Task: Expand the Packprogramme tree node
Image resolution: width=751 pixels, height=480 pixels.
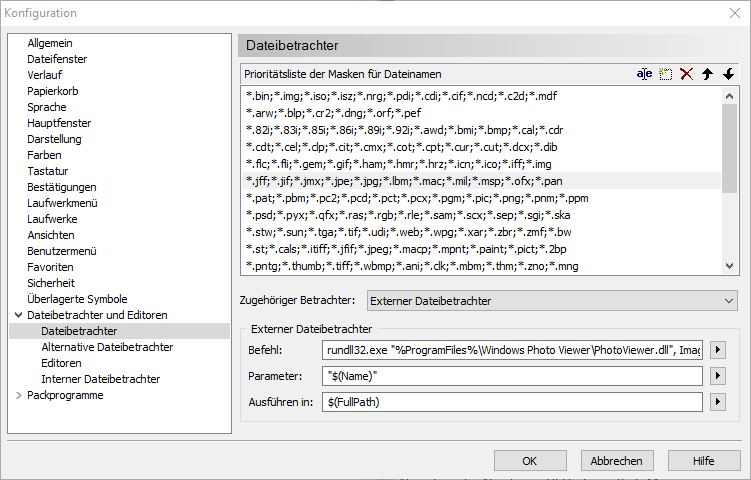Action: point(18,395)
